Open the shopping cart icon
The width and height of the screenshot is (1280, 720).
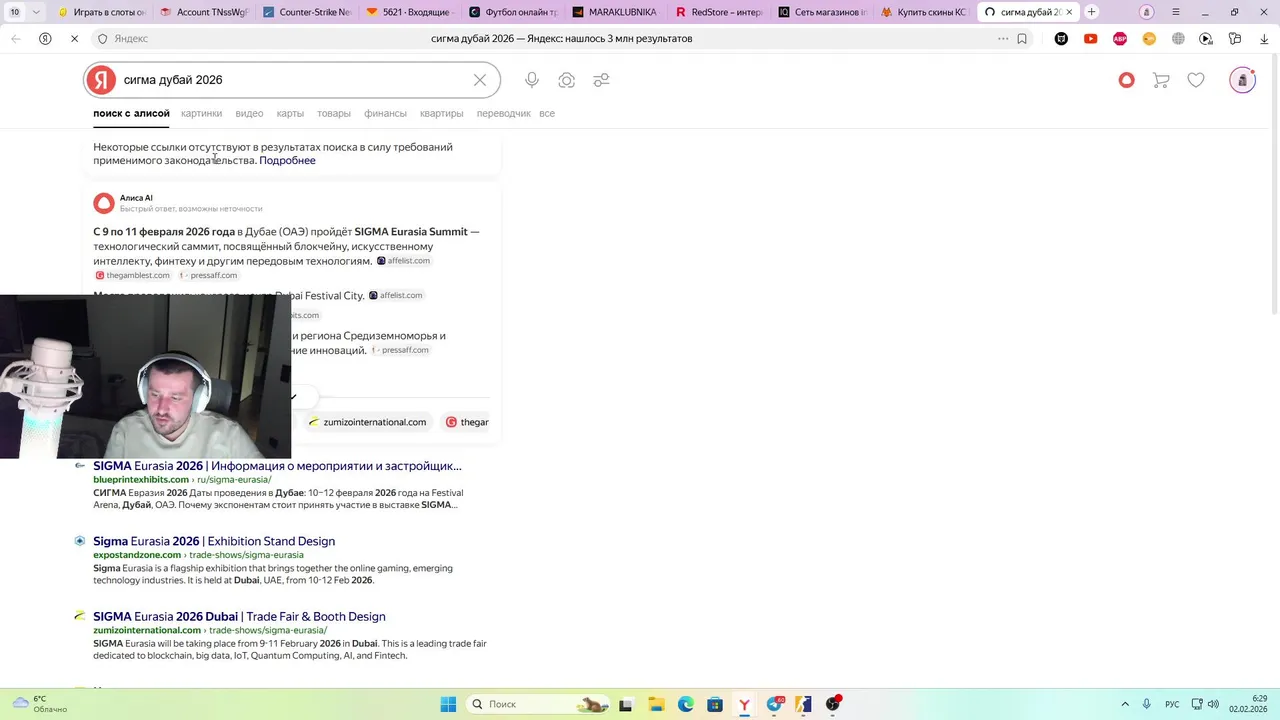click(1161, 80)
